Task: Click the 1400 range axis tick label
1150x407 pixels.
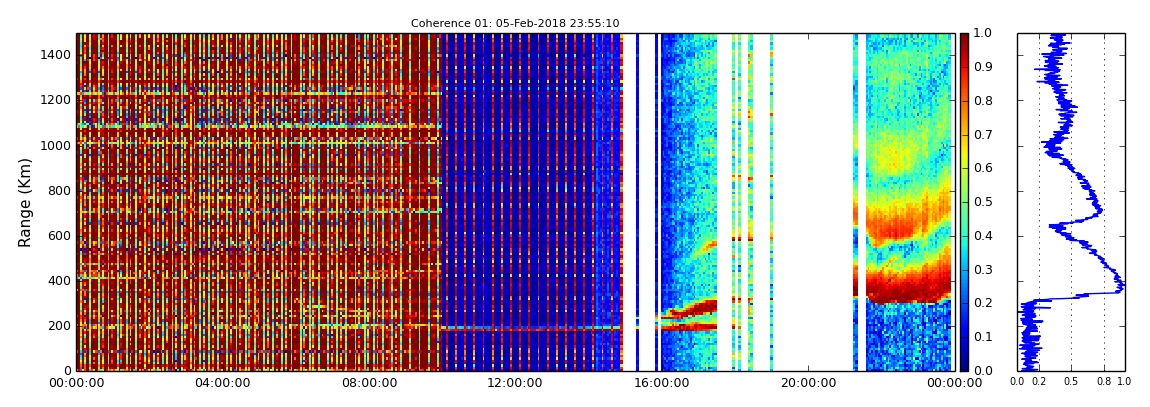Action: coord(57,55)
